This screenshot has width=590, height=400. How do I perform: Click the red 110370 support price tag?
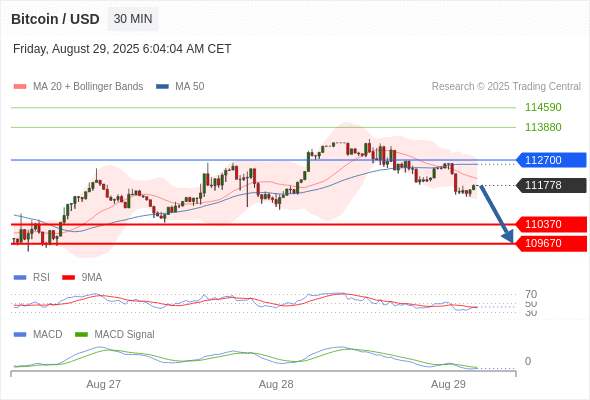[x=551, y=224]
